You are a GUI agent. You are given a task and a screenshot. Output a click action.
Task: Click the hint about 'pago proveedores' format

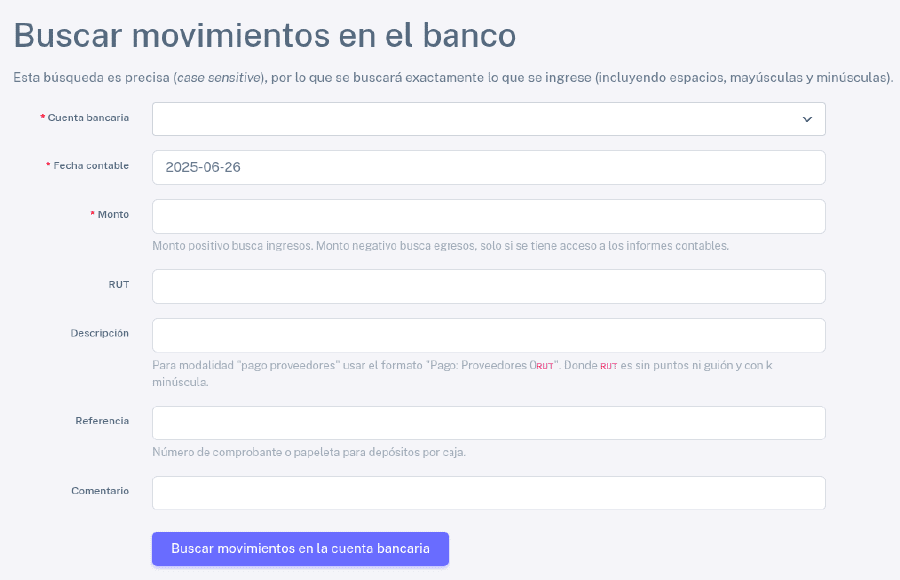pos(462,373)
